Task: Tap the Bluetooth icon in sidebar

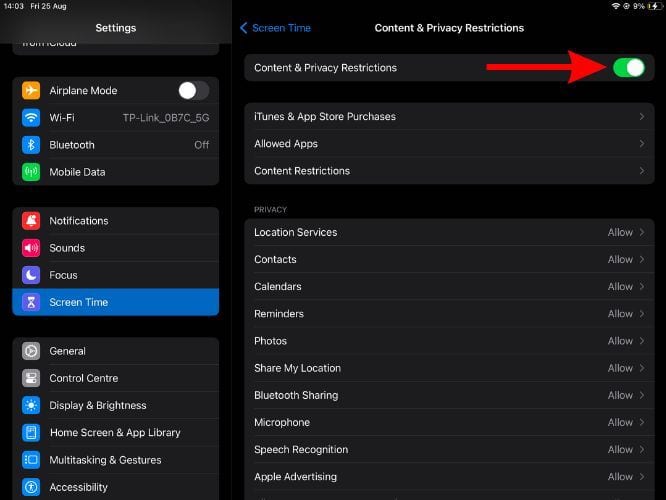Action: pos(31,145)
